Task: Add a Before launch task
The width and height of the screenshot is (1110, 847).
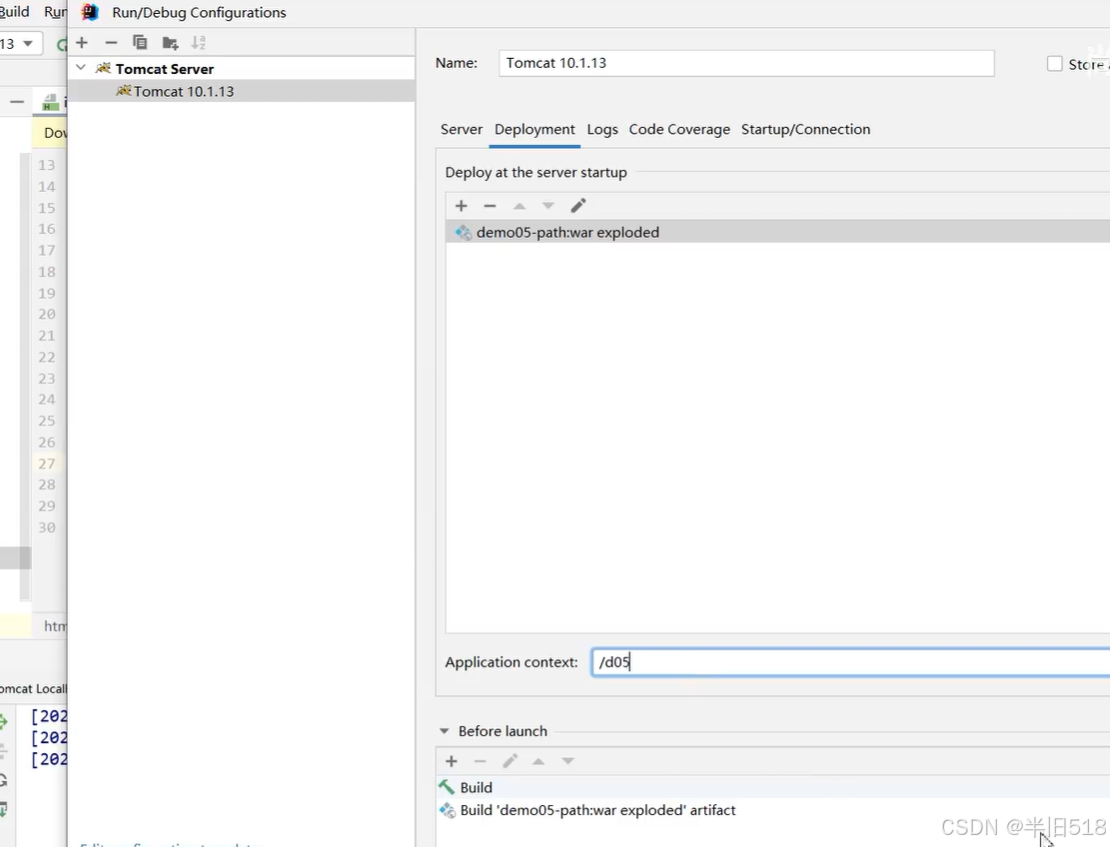Action: click(452, 761)
